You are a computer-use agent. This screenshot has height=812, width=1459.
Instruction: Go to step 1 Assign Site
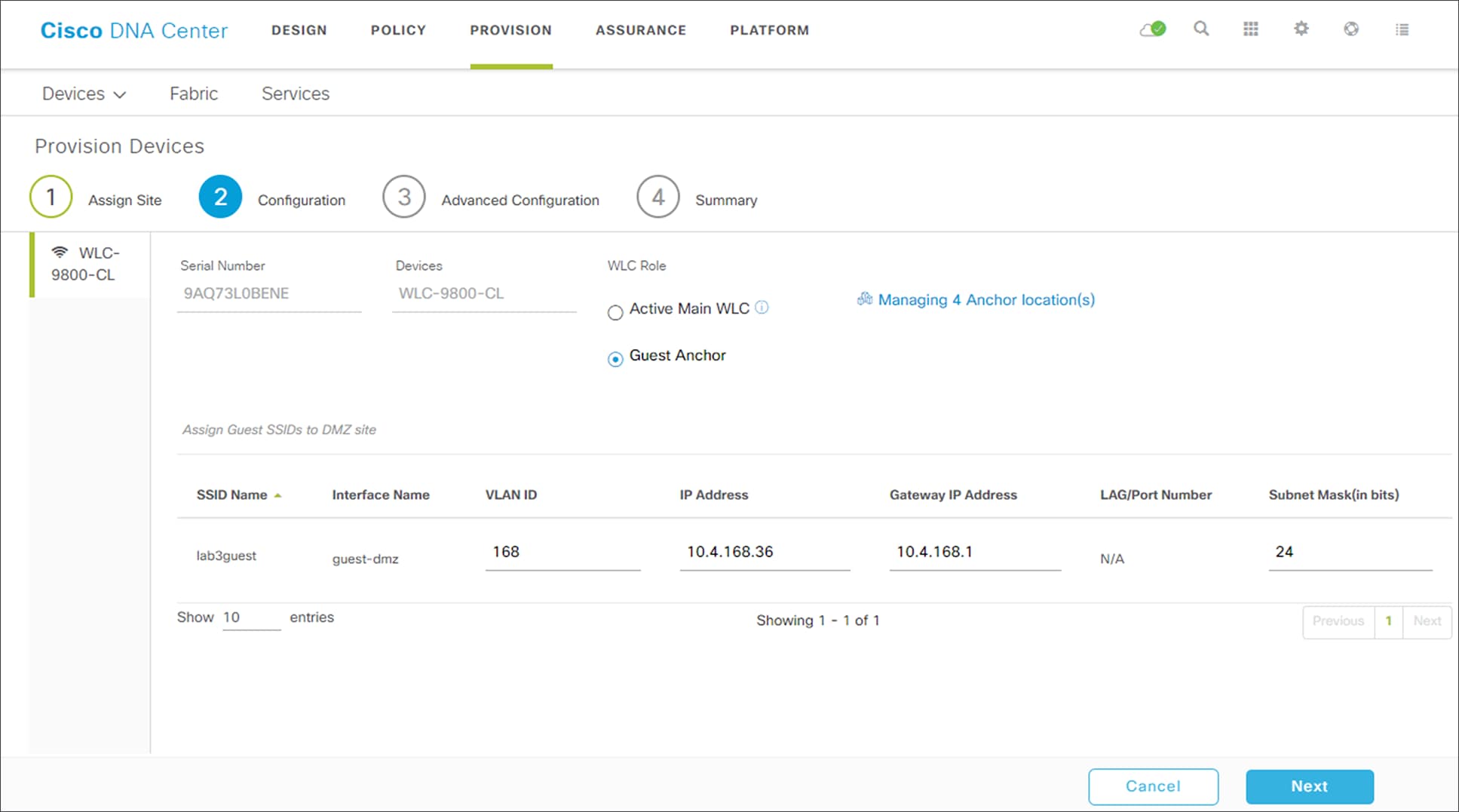point(96,198)
